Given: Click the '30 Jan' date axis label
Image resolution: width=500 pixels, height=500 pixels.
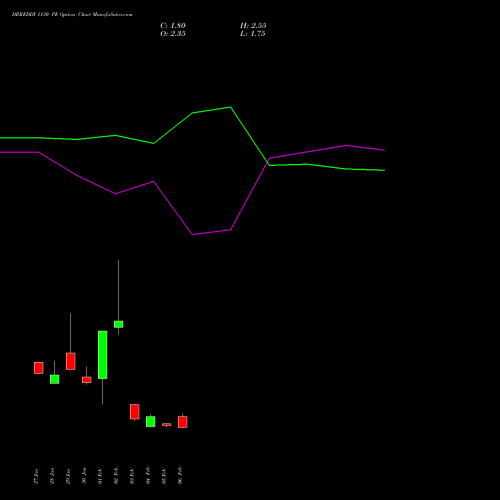Looking at the screenshot, I should coord(84,476).
